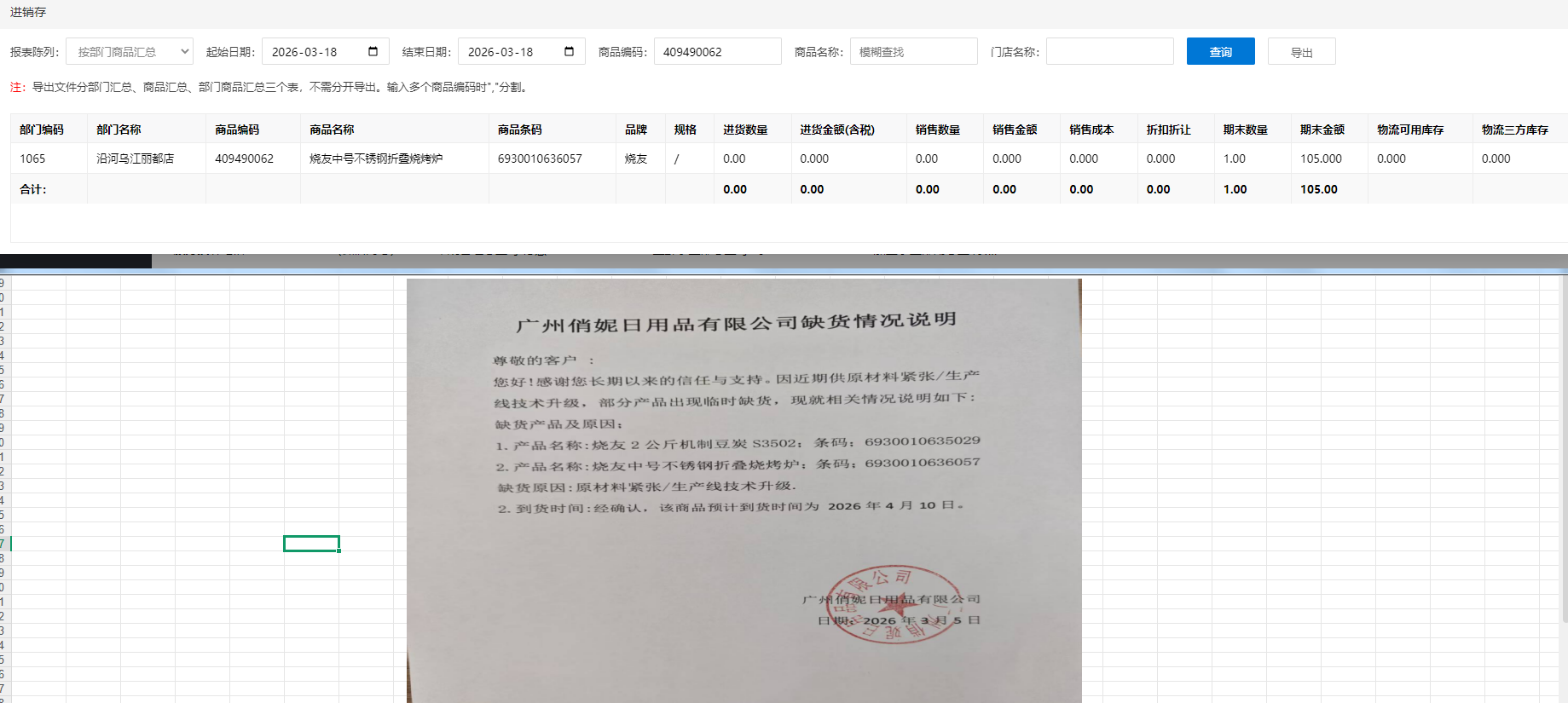Expand the 报表陈列 report type dropdown

click(130, 52)
